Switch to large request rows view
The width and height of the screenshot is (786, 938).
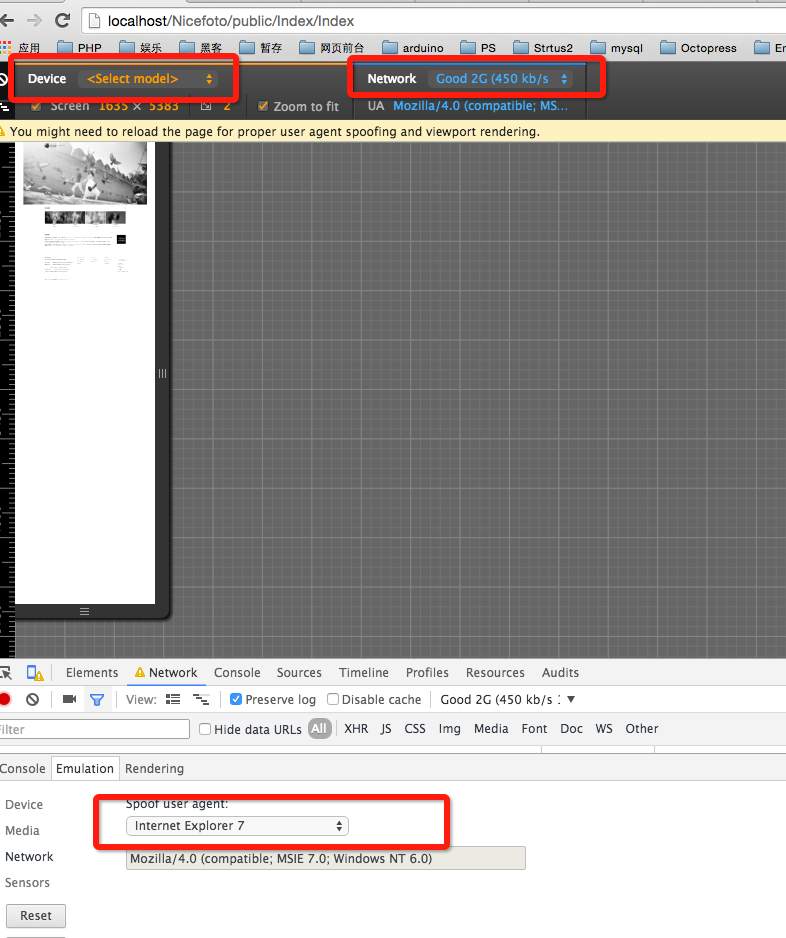[x=173, y=700]
